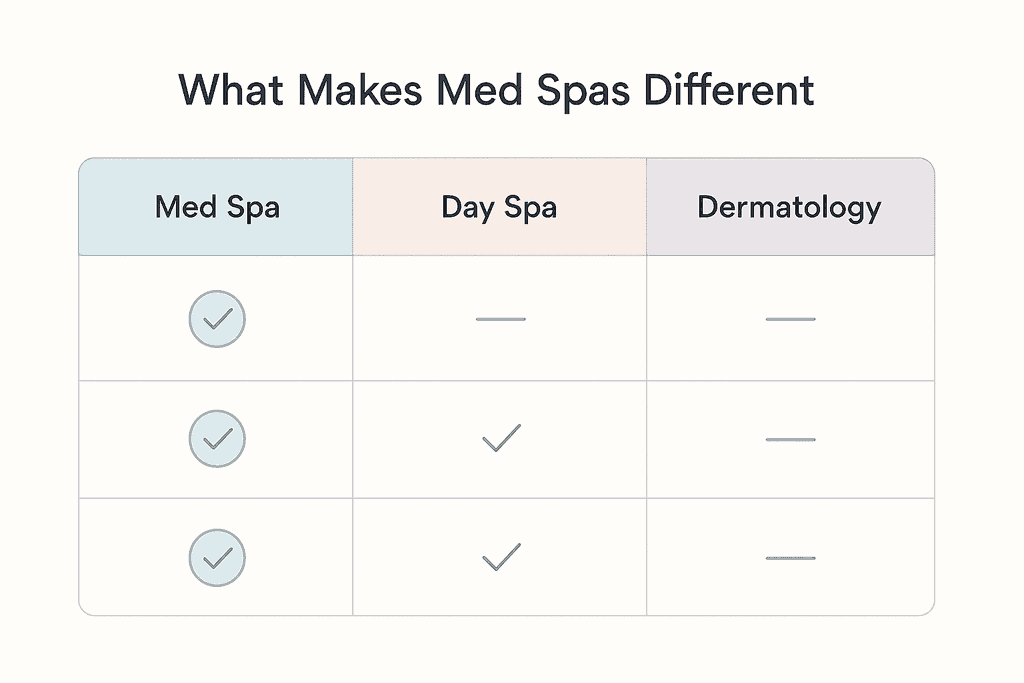Click the checkmark in second Day Spa row

pos(500,438)
